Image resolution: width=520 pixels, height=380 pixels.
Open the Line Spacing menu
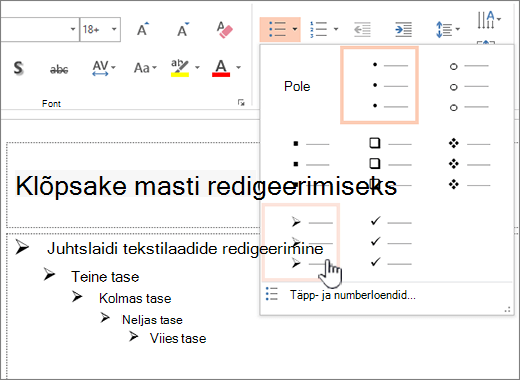448,30
